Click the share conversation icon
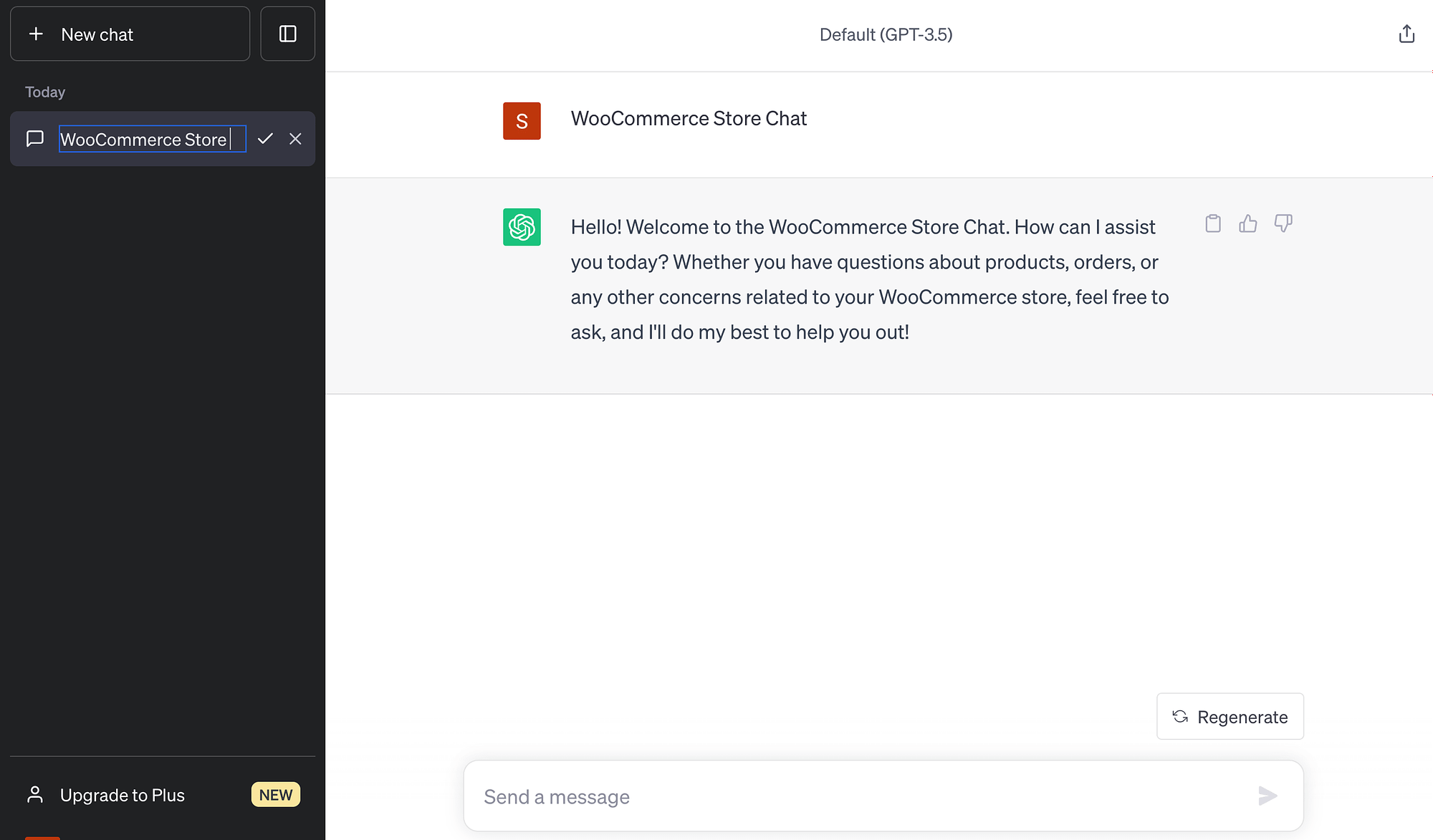 coord(1407,33)
